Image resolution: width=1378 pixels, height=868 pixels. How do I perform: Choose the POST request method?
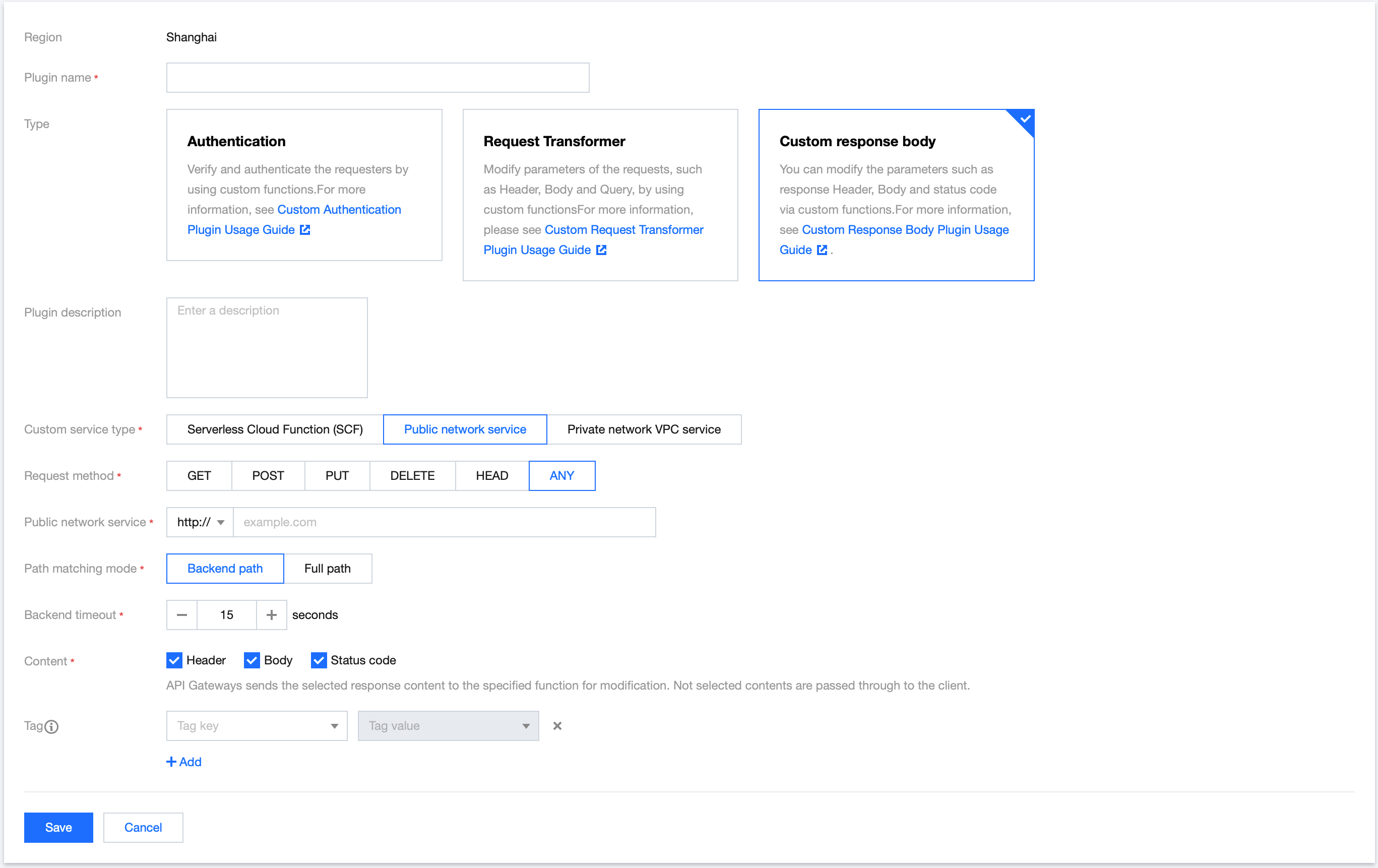point(268,476)
